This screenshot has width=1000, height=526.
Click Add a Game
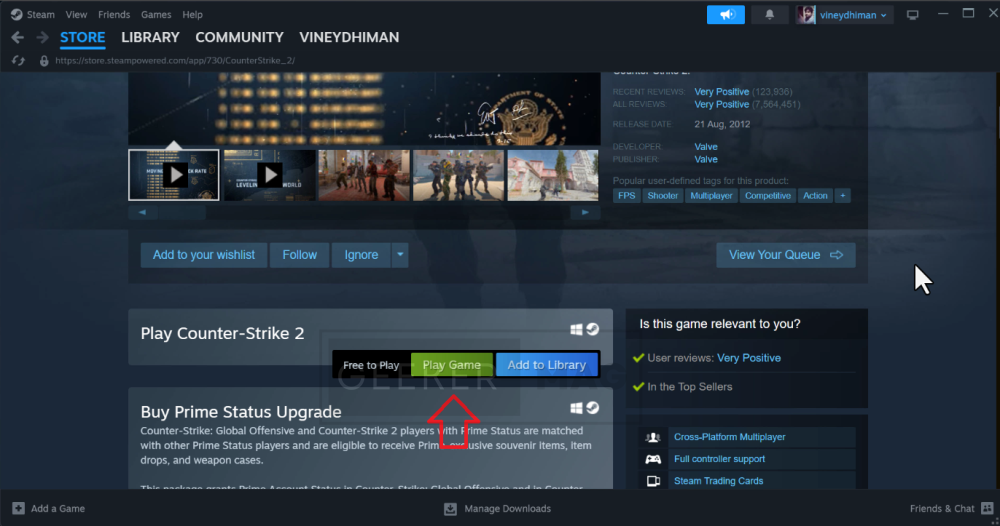[48, 509]
